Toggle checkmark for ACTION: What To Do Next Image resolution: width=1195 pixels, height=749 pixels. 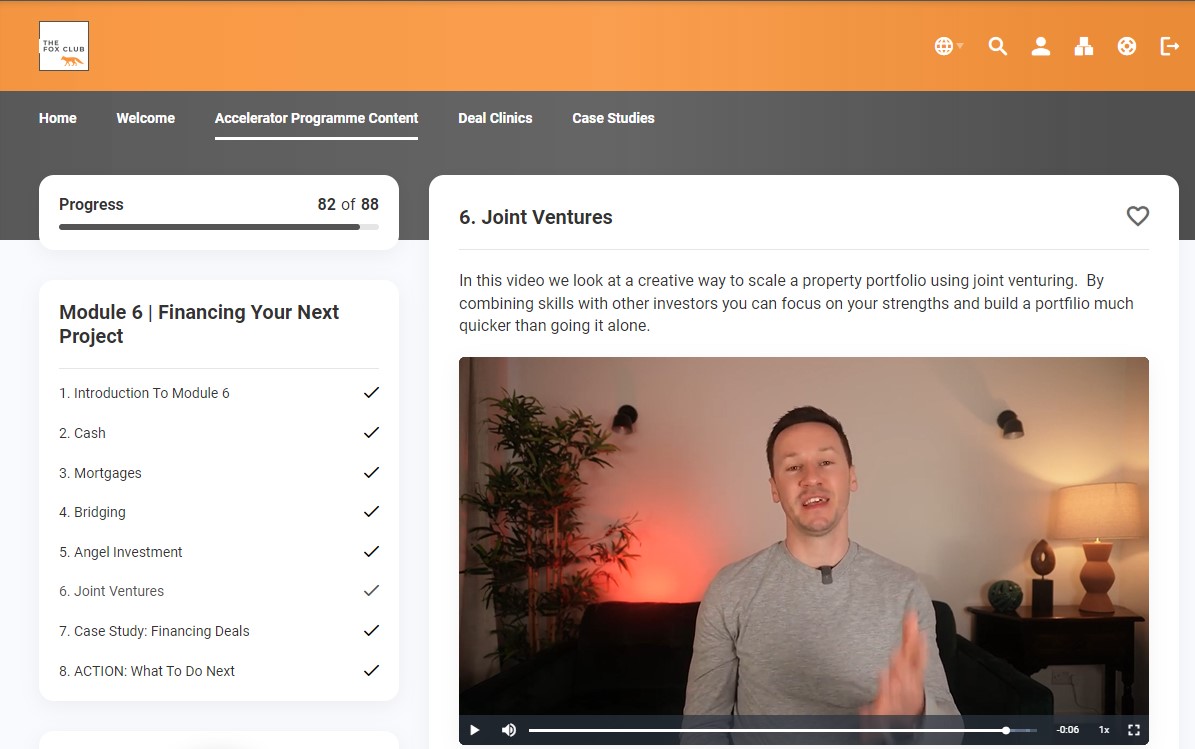click(x=371, y=670)
